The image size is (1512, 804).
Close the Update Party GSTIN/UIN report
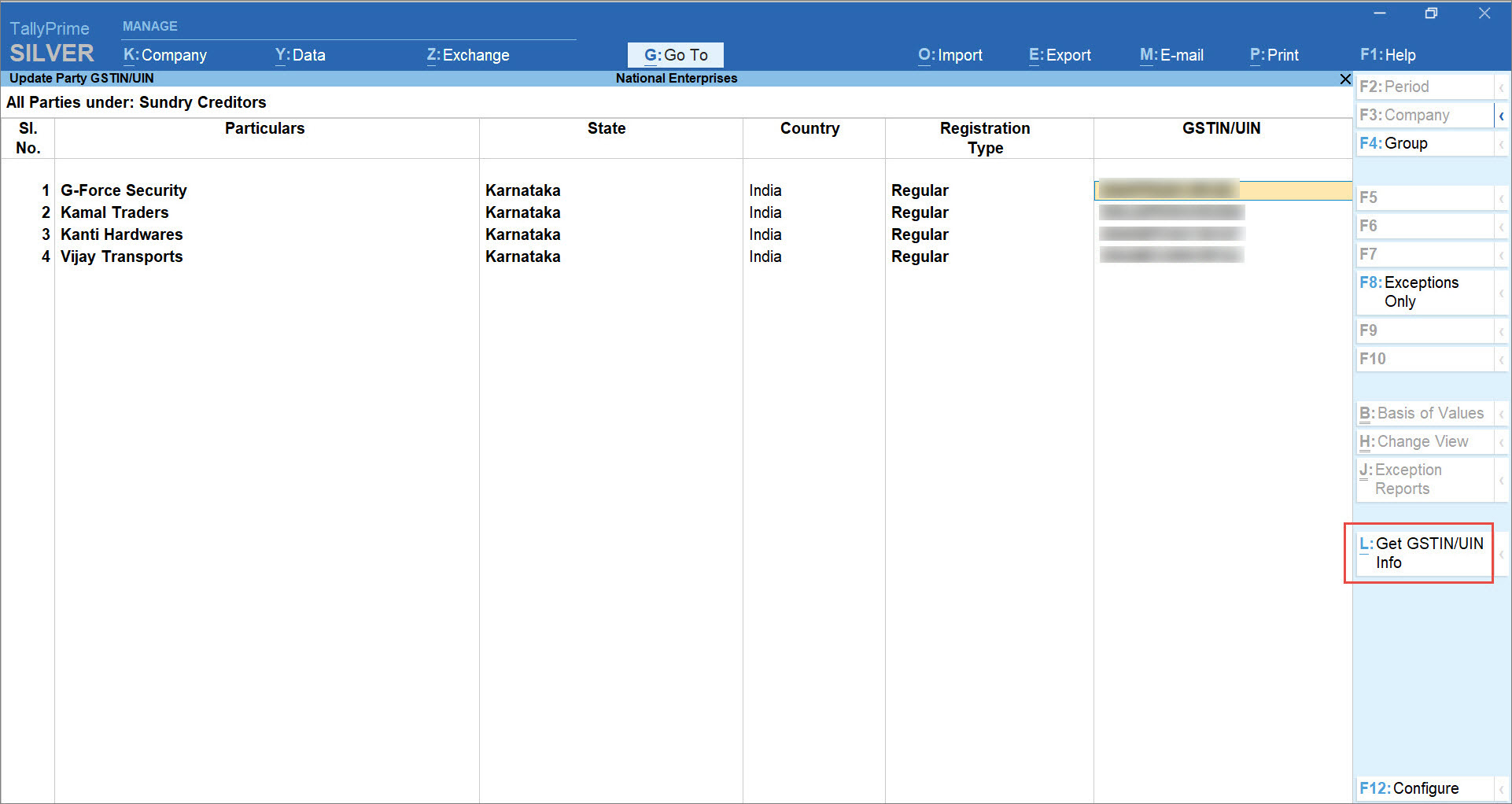1345,79
